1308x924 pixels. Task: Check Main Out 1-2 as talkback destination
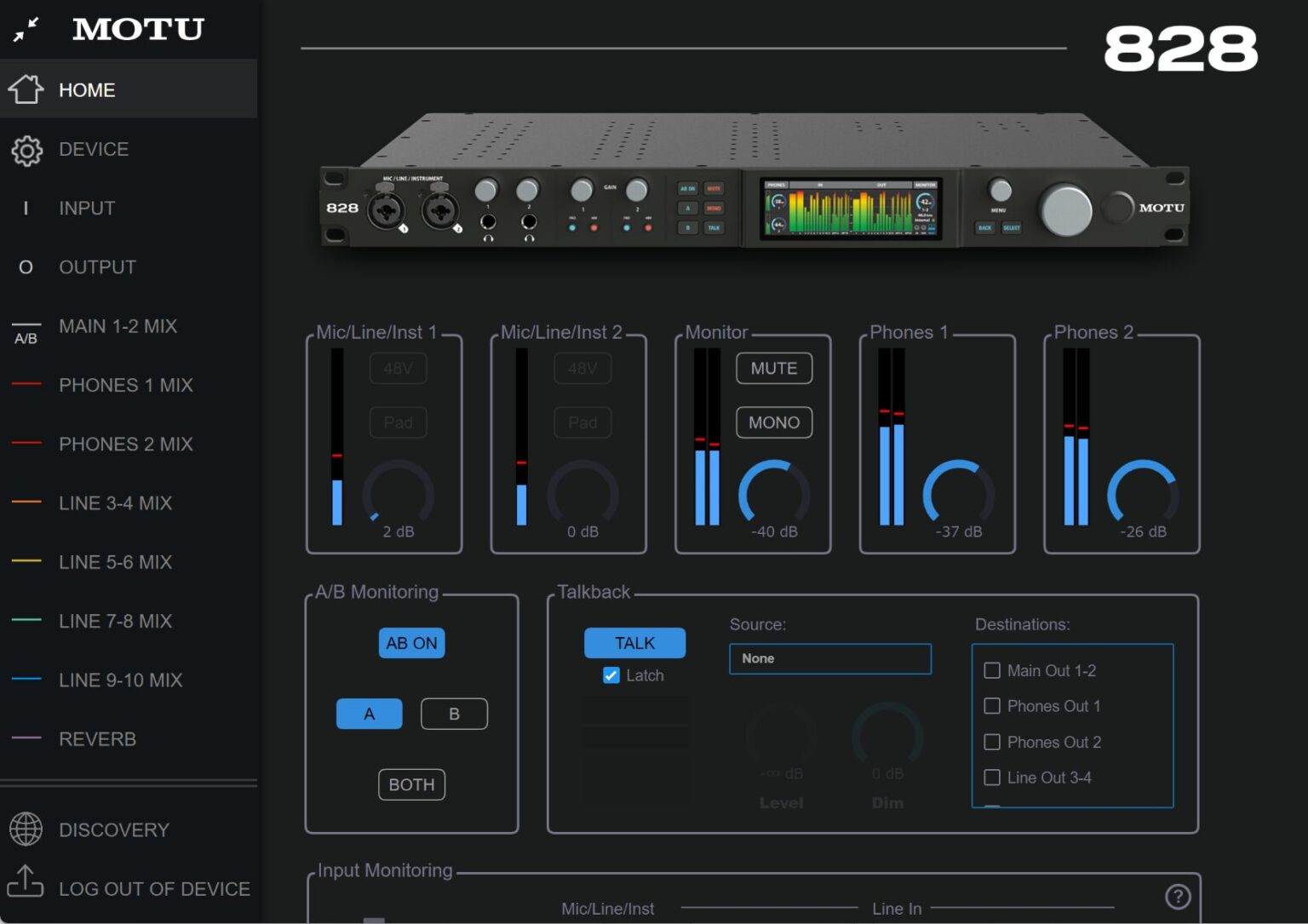click(x=992, y=670)
